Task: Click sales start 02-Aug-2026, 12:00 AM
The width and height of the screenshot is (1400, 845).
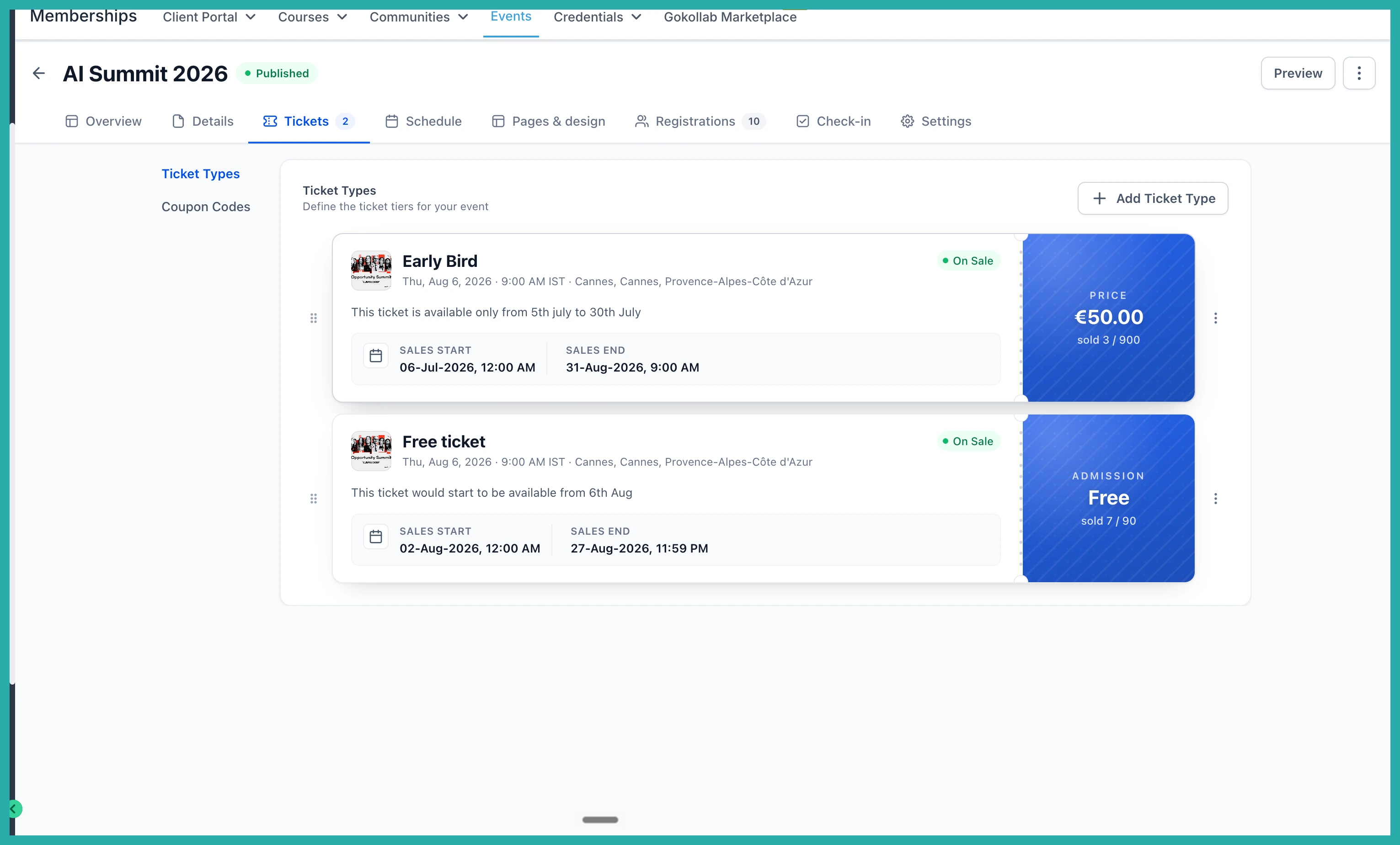Action: tap(469, 548)
